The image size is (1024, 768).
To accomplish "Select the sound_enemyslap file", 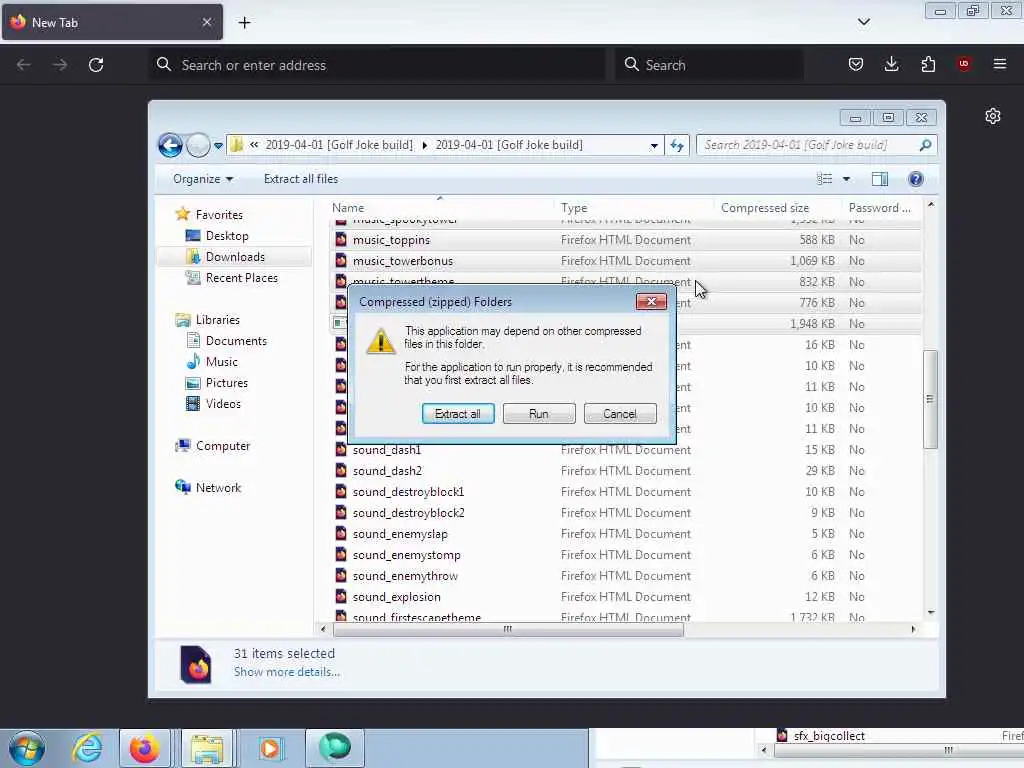I will click(x=400, y=534).
